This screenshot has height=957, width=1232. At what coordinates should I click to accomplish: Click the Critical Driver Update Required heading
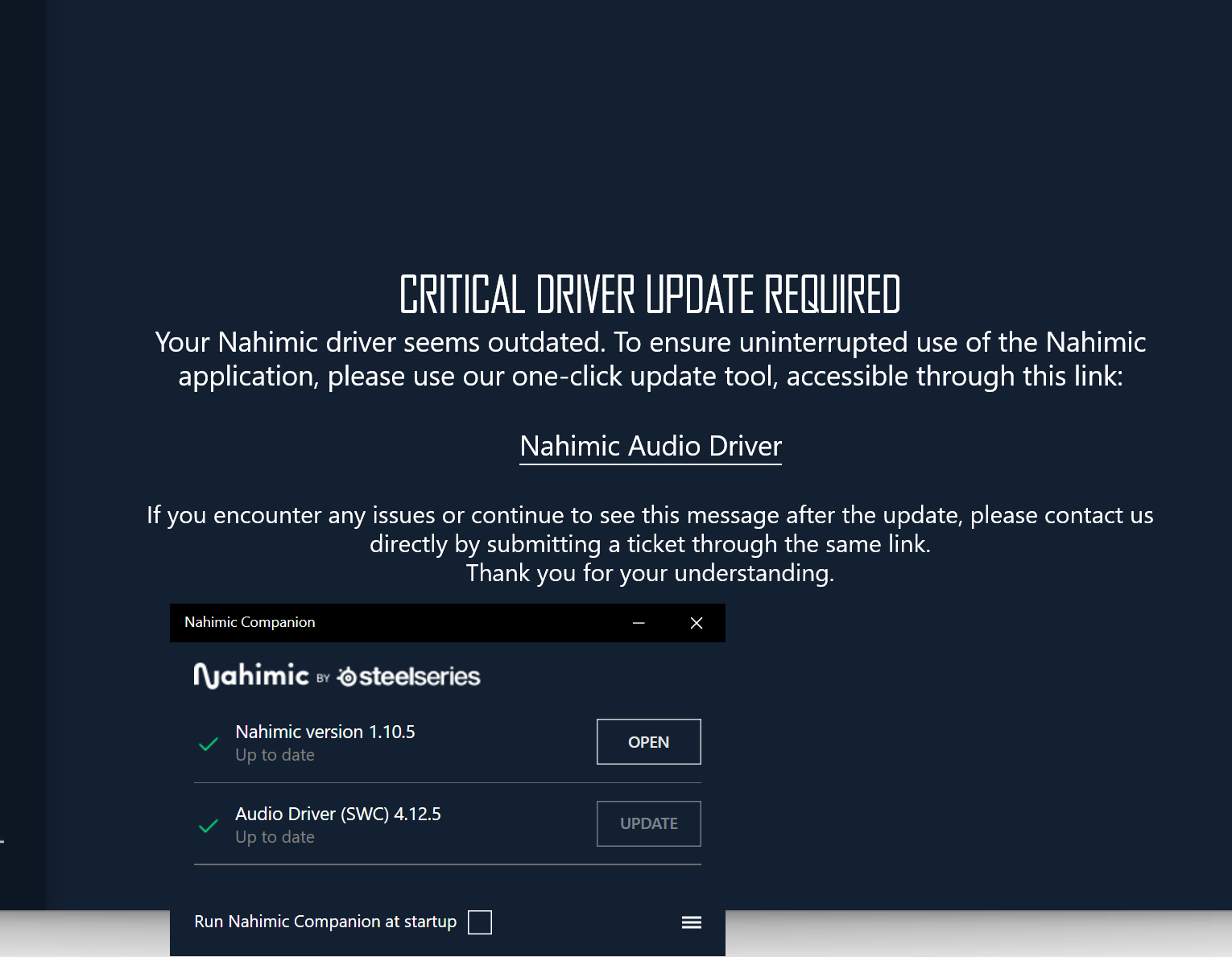point(650,294)
